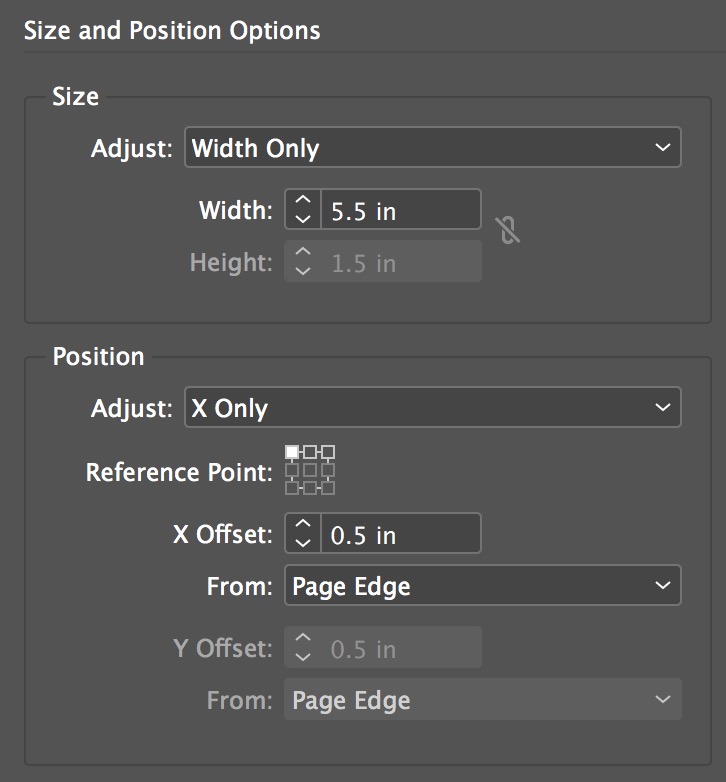
Task: Click the X Offset label
Action: tap(223, 534)
